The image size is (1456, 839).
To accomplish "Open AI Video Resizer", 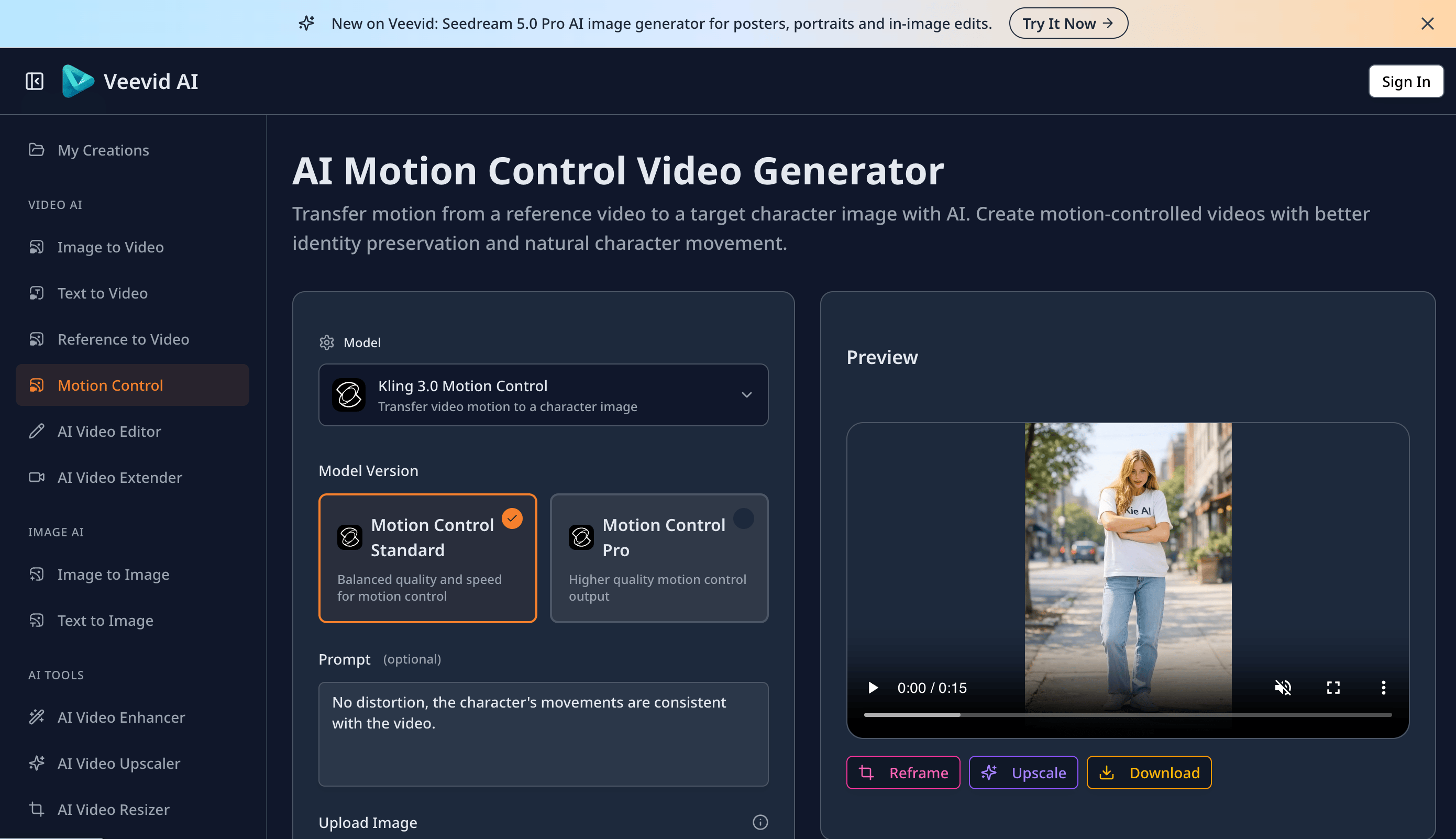I will tap(133, 810).
